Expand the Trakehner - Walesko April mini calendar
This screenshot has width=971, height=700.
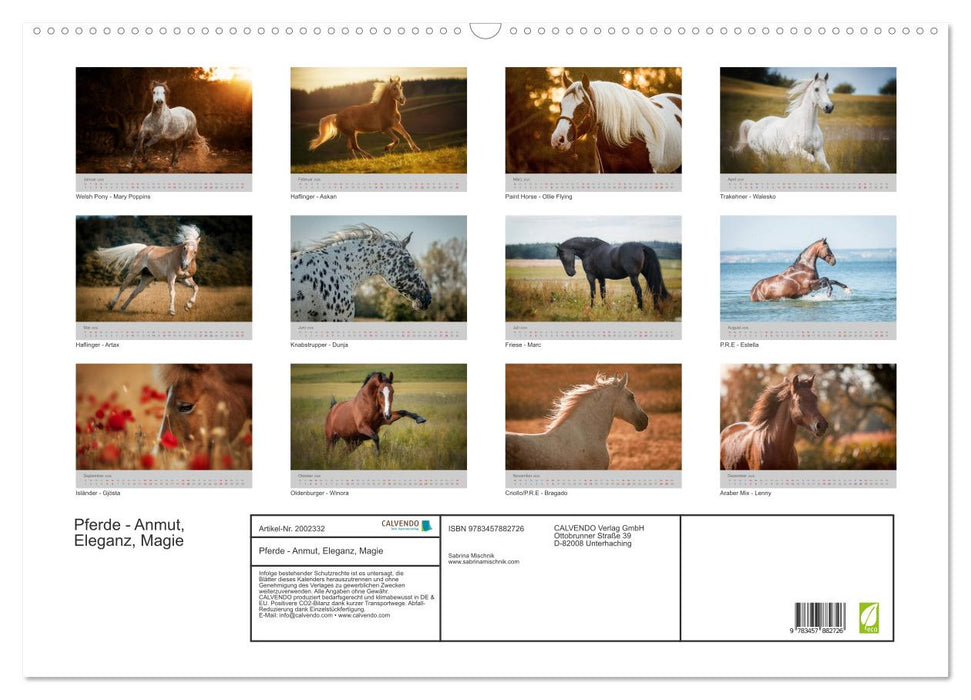pyautogui.click(x=806, y=181)
